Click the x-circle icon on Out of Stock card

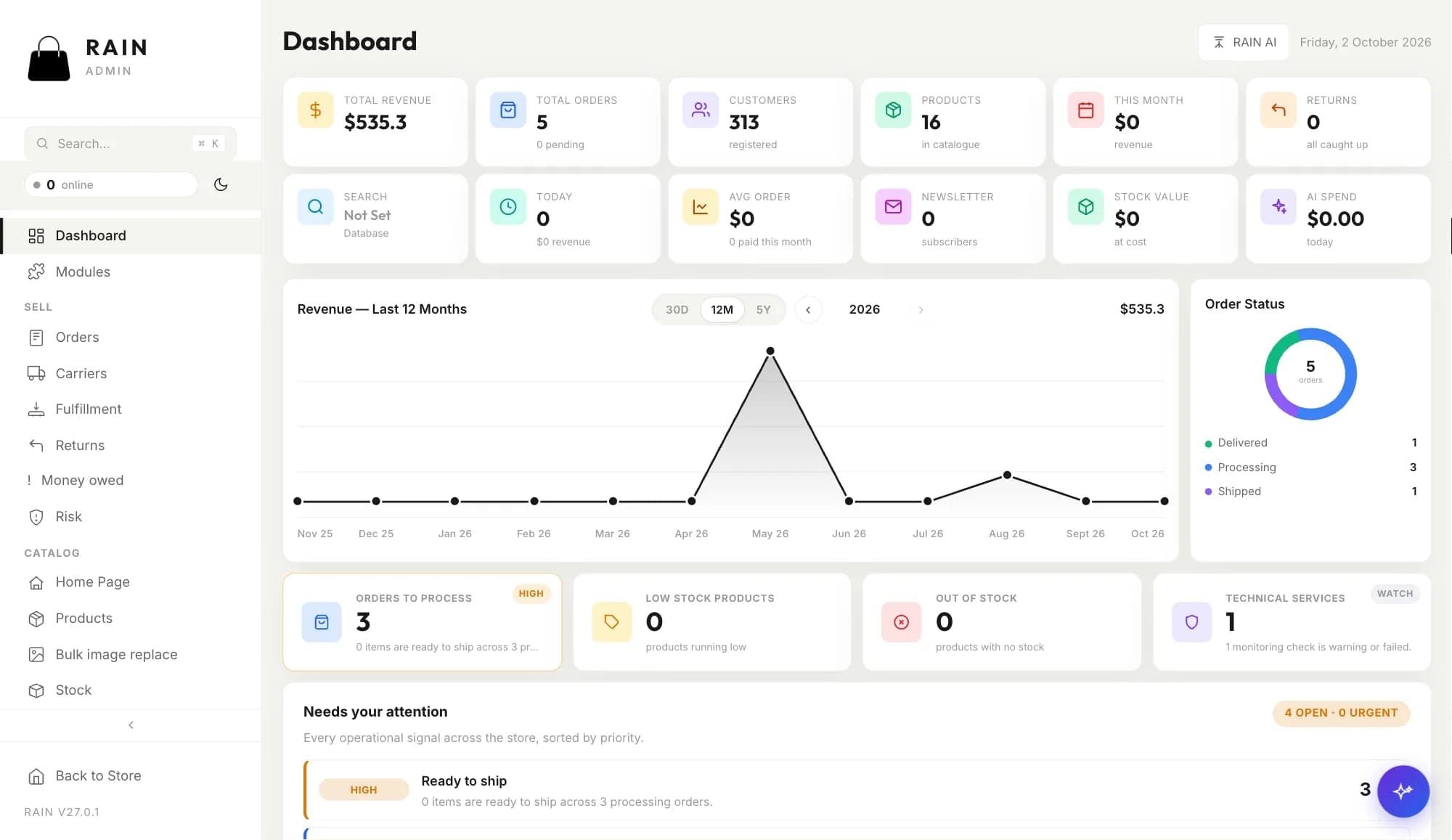click(901, 622)
